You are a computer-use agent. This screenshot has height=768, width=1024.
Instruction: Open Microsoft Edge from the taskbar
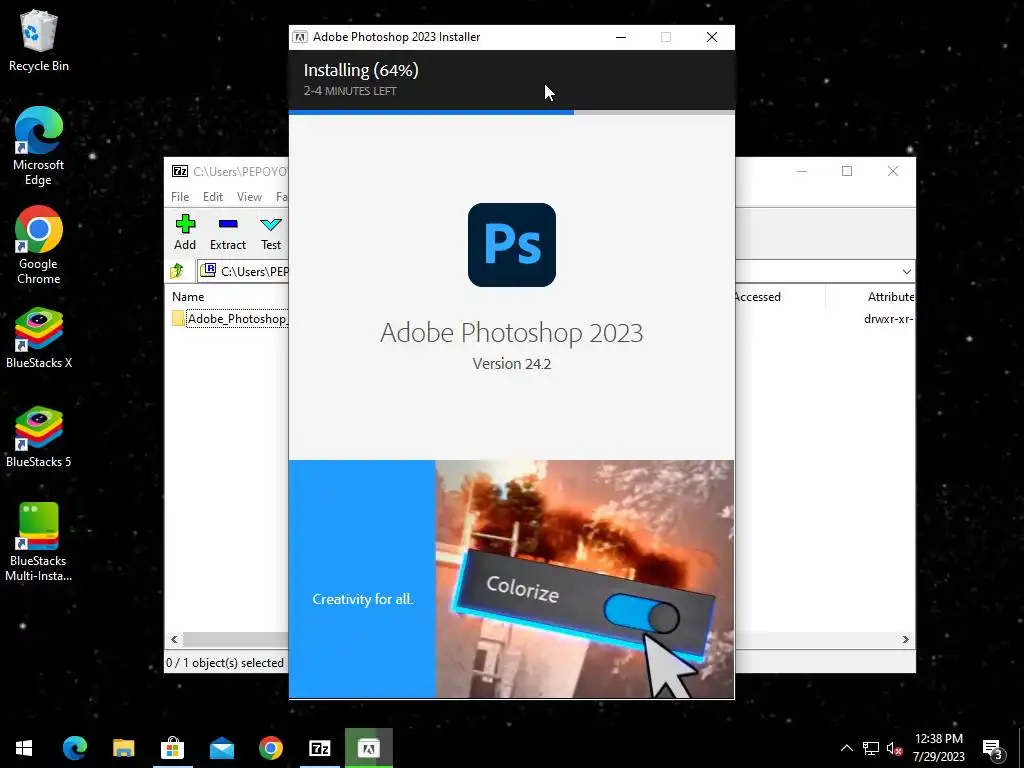pos(74,748)
